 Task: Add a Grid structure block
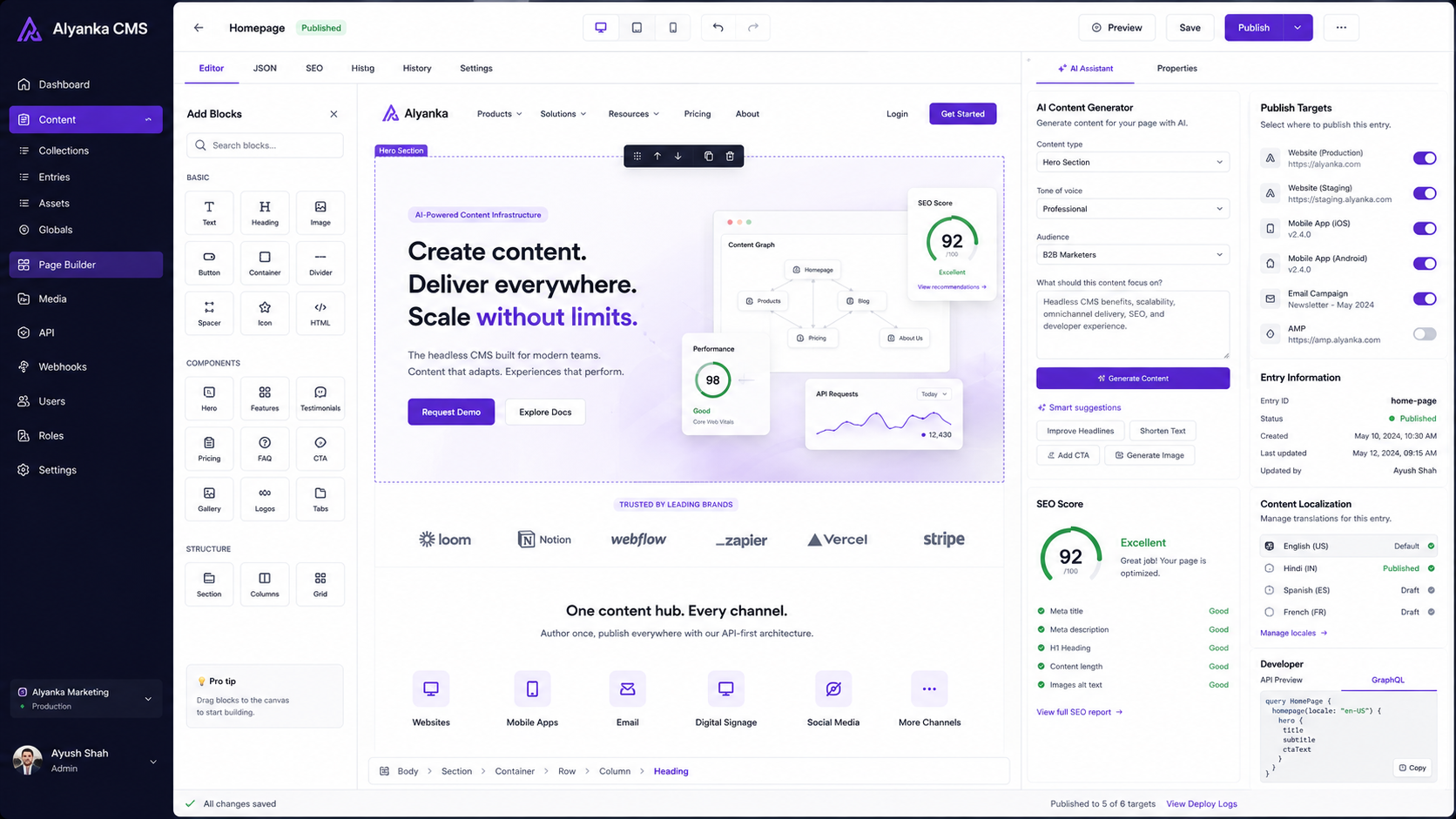tap(320, 585)
